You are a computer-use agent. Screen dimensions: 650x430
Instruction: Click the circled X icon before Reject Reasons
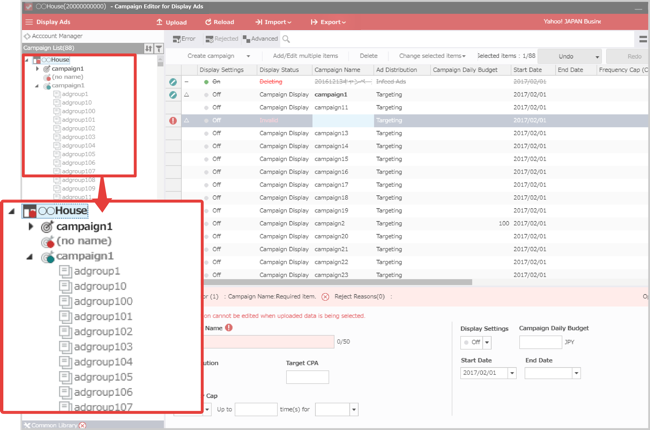(325, 297)
